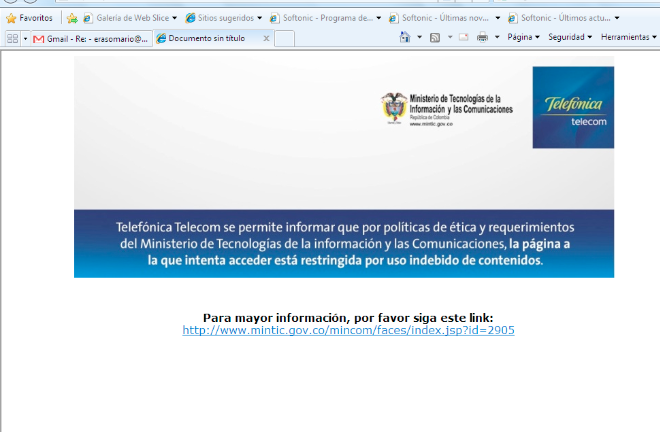Open Softonic - Últimas nov... favorite
660x432 pixels.
click(439, 18)
